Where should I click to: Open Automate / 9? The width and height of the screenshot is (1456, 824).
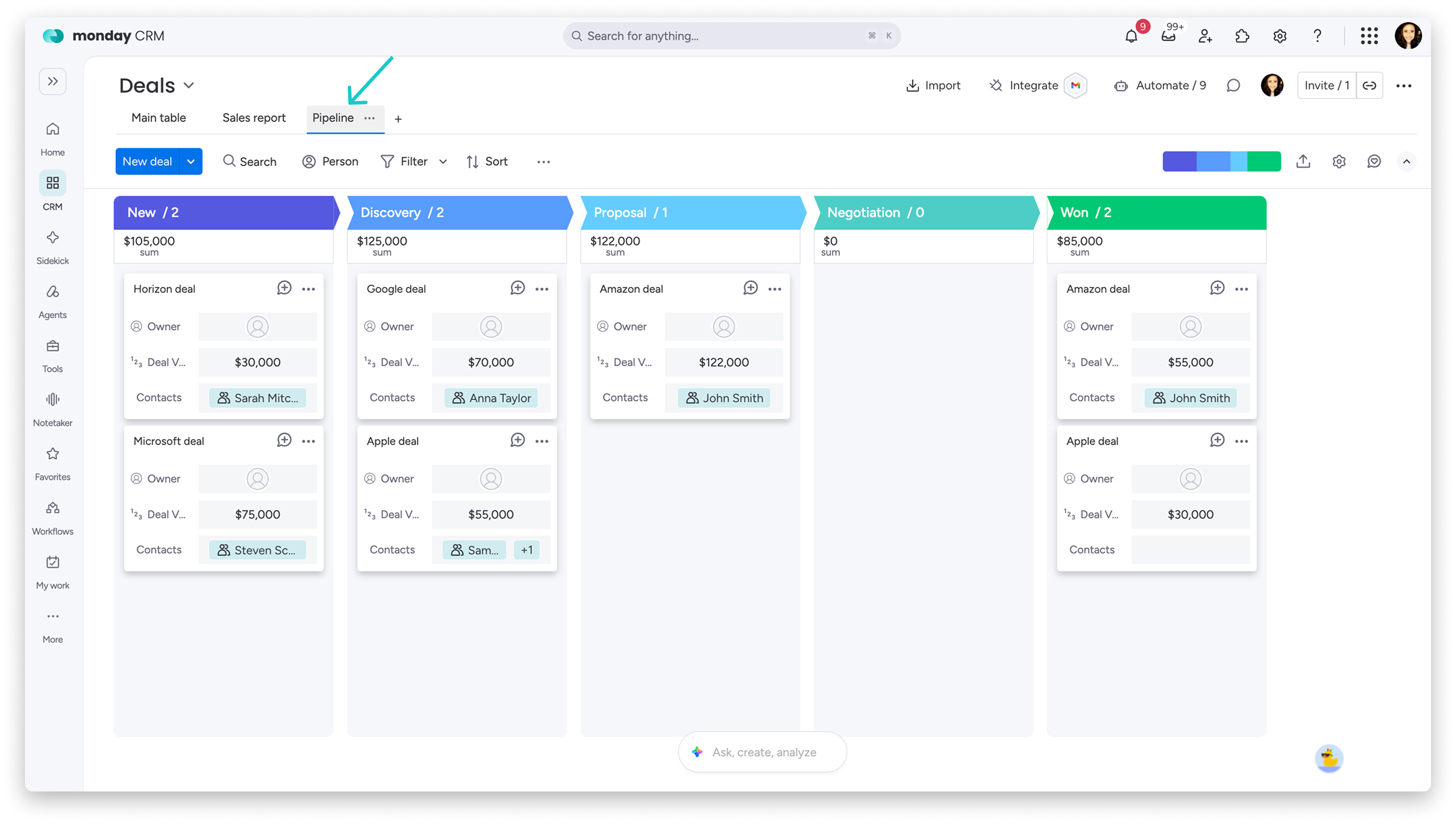[x=1159, y=86]
